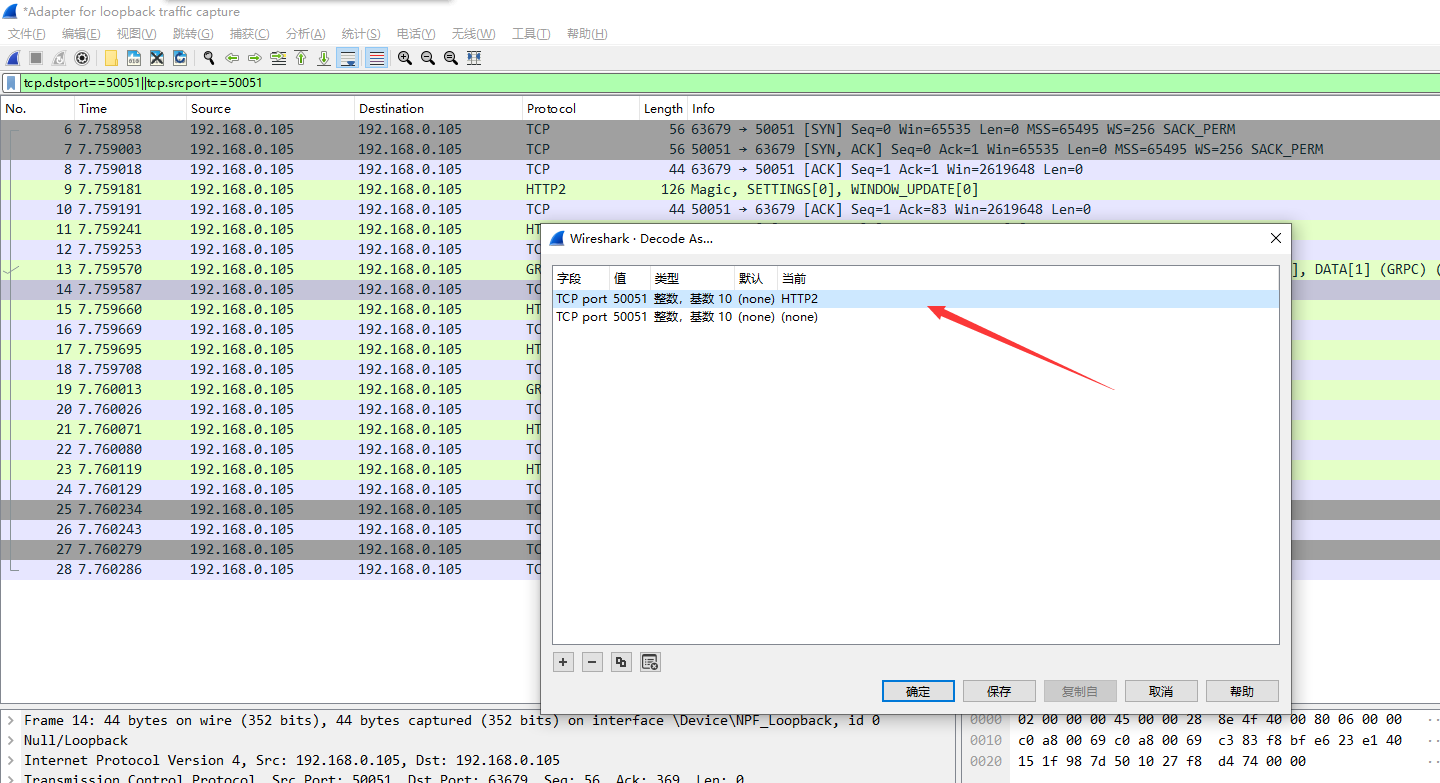Screen dimensions: 1440x783
Task: Jump to last packet icon
Action: pyautogui.click(x=324, y=58)
